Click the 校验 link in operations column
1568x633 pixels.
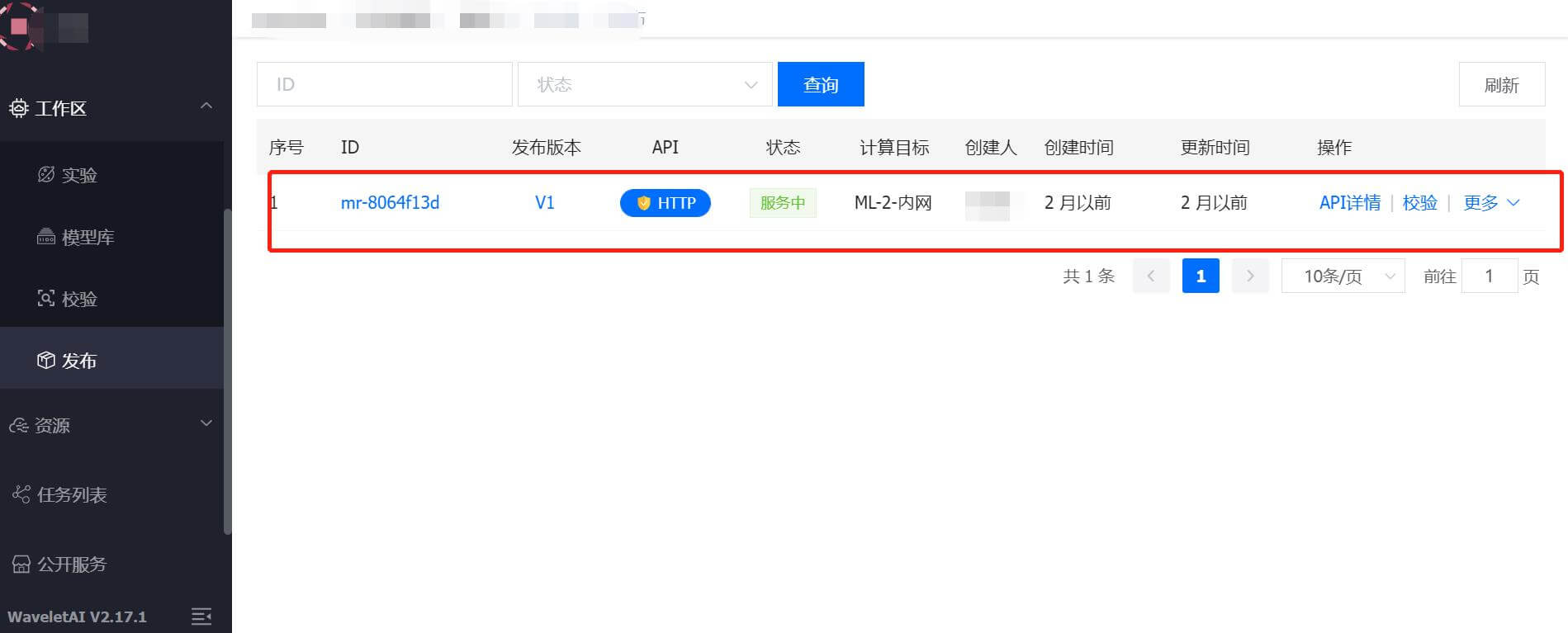pos(1419,203)
